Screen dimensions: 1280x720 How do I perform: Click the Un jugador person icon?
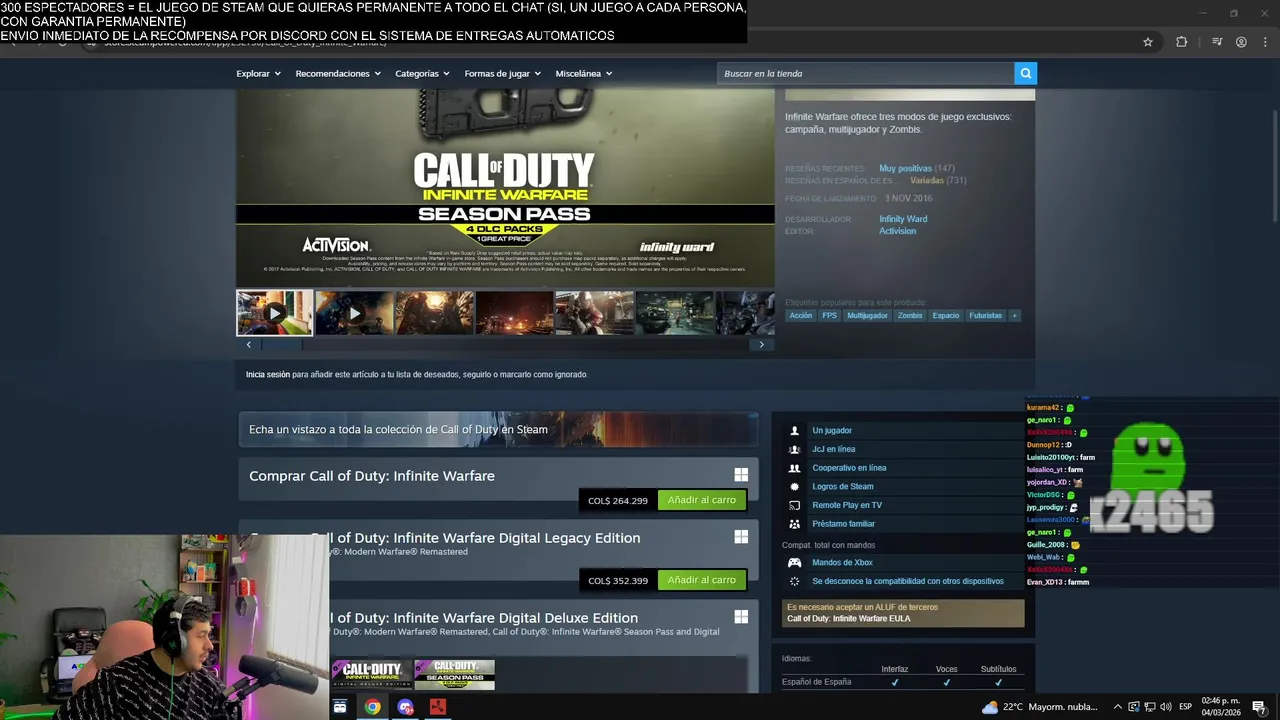[795, 431]
